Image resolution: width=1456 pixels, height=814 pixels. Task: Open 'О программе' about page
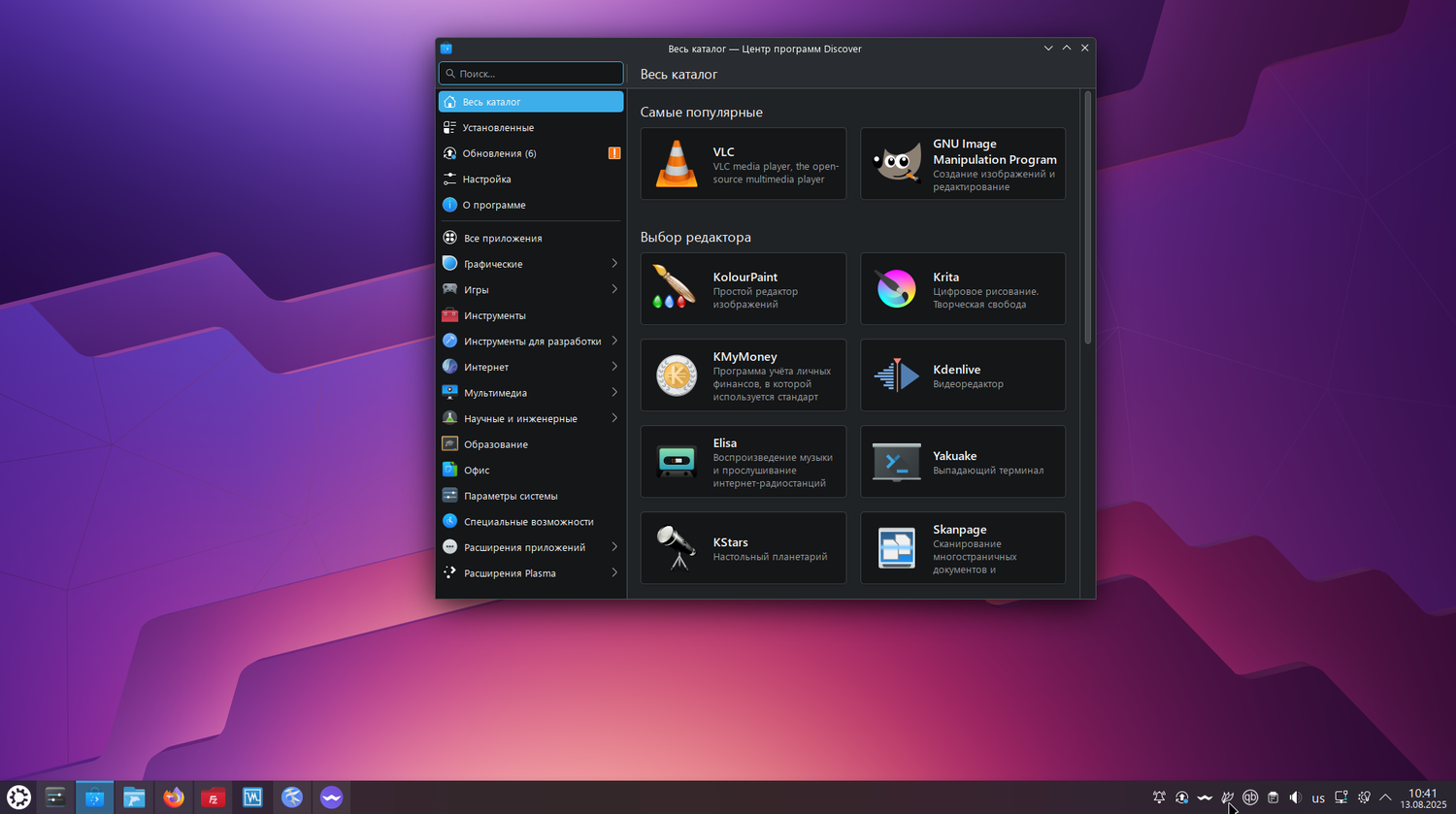point(531,205)
